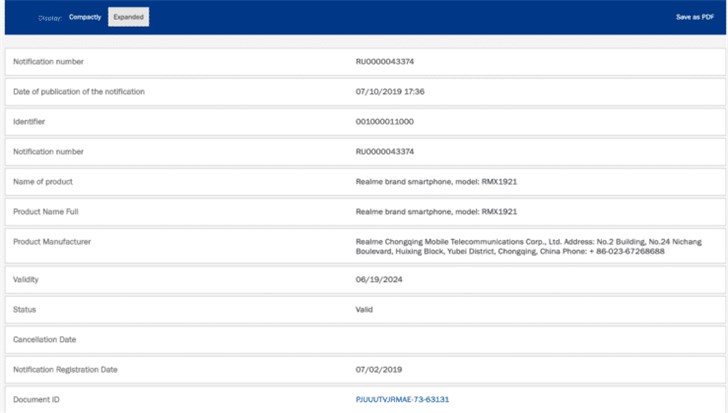The height and width of the screenshot is (413, 728).
Task: Click the Name of product label
Action: pyautogui.click(x=42, y=182)
